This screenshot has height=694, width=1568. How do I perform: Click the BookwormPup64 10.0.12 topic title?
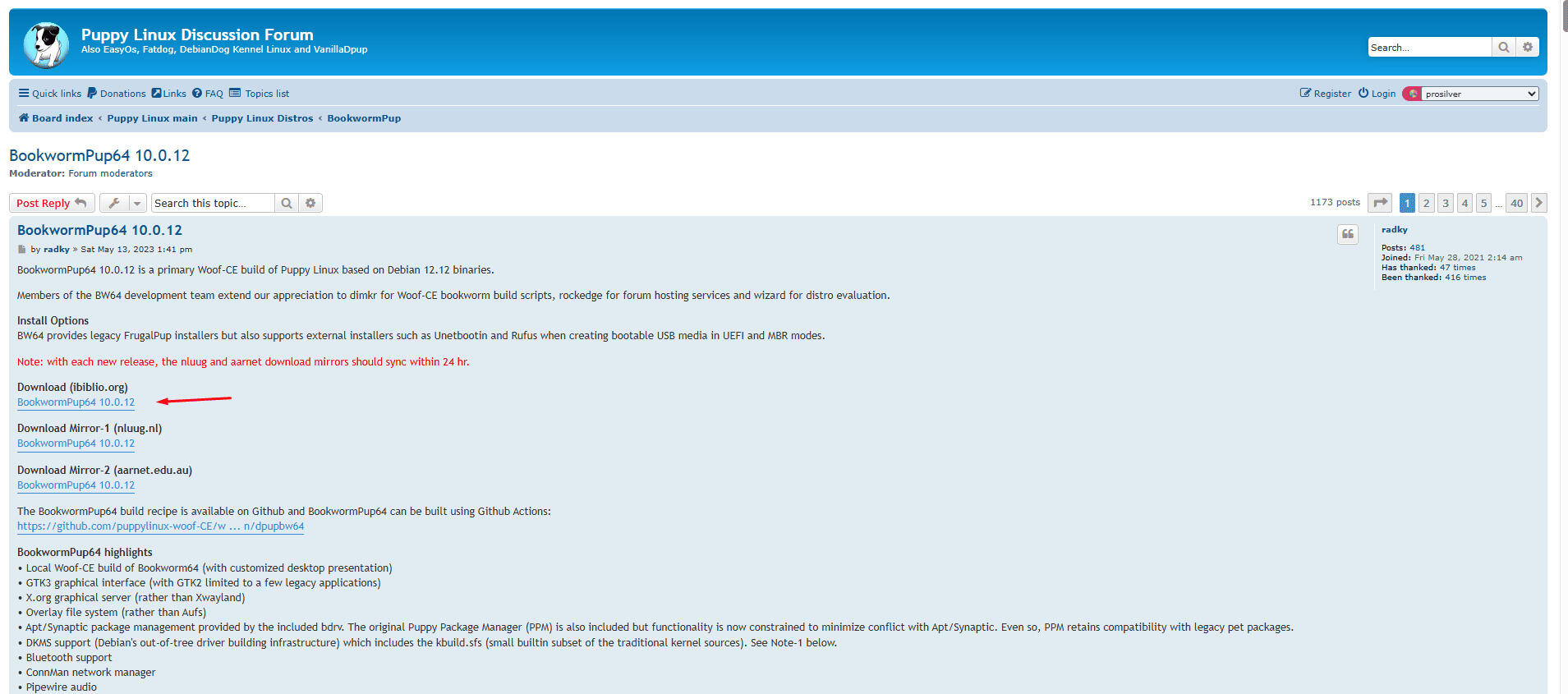(x=99, y=155)
